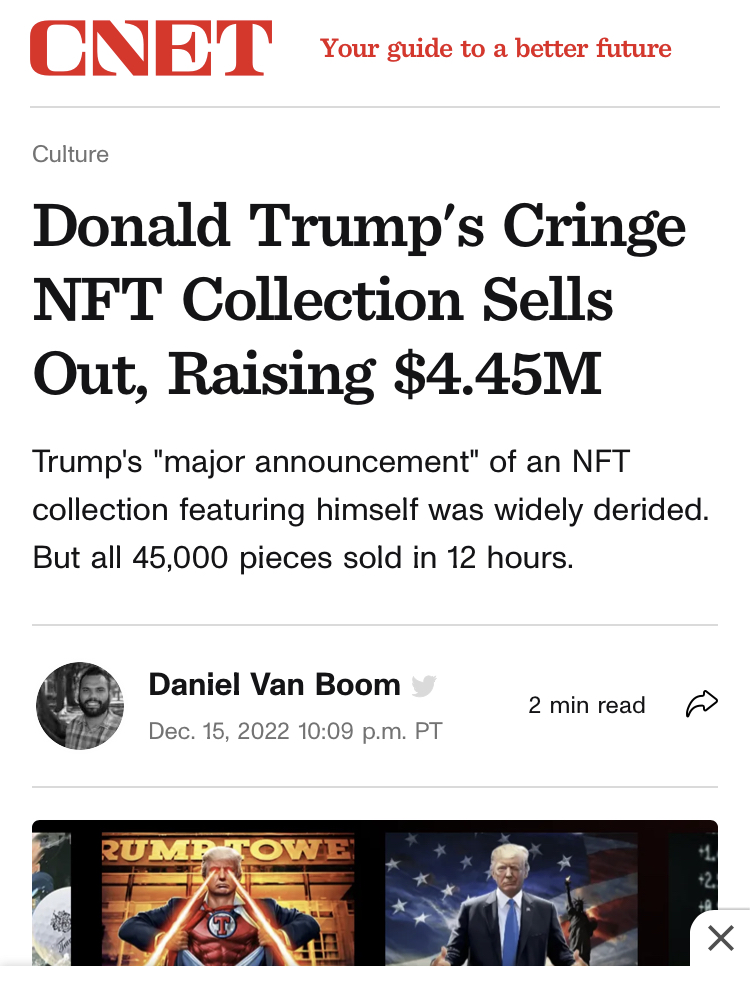
Task: Open the Twitter bird icon beside author
Action: (424, 686)
